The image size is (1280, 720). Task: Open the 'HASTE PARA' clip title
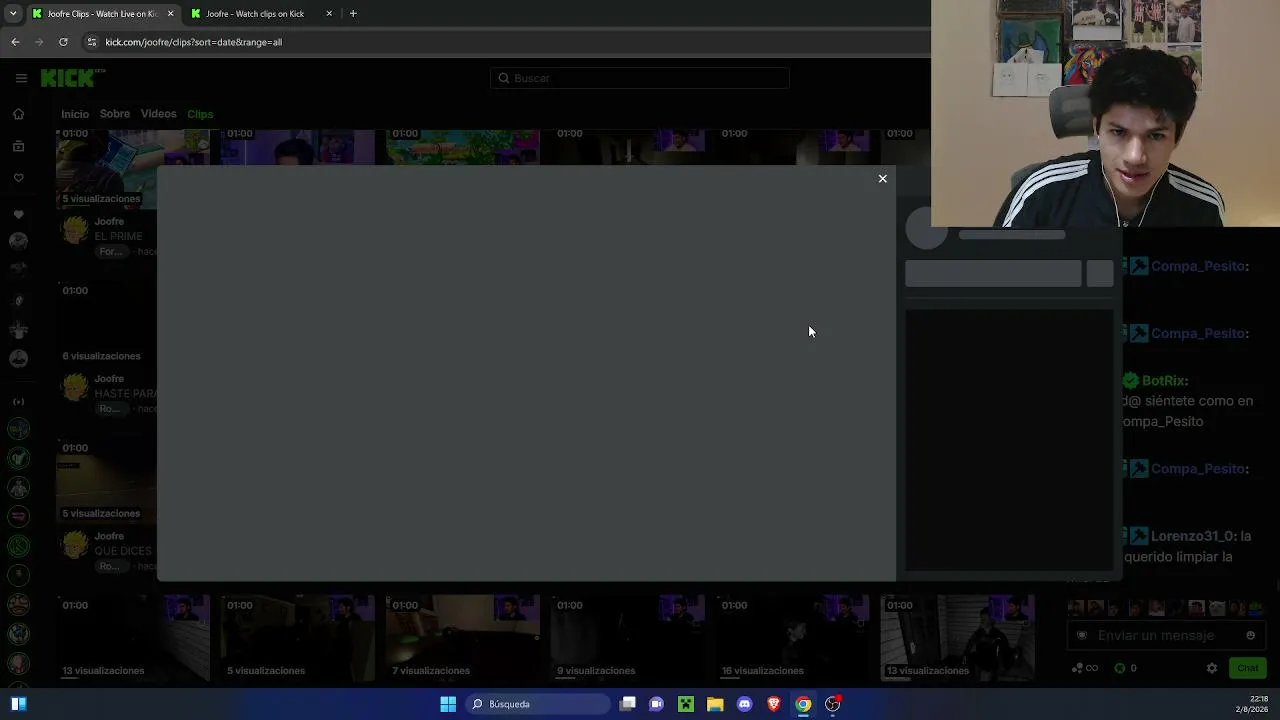(x=125, y=394)
